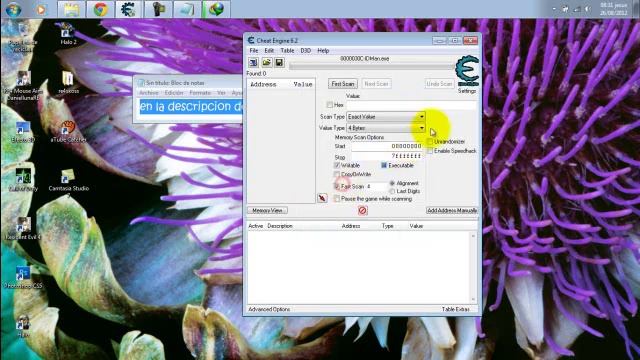Select the aTube Catcher desktop shortcut
The height and width of the screenshot is (360, 640).
click(x=68, y=131)
